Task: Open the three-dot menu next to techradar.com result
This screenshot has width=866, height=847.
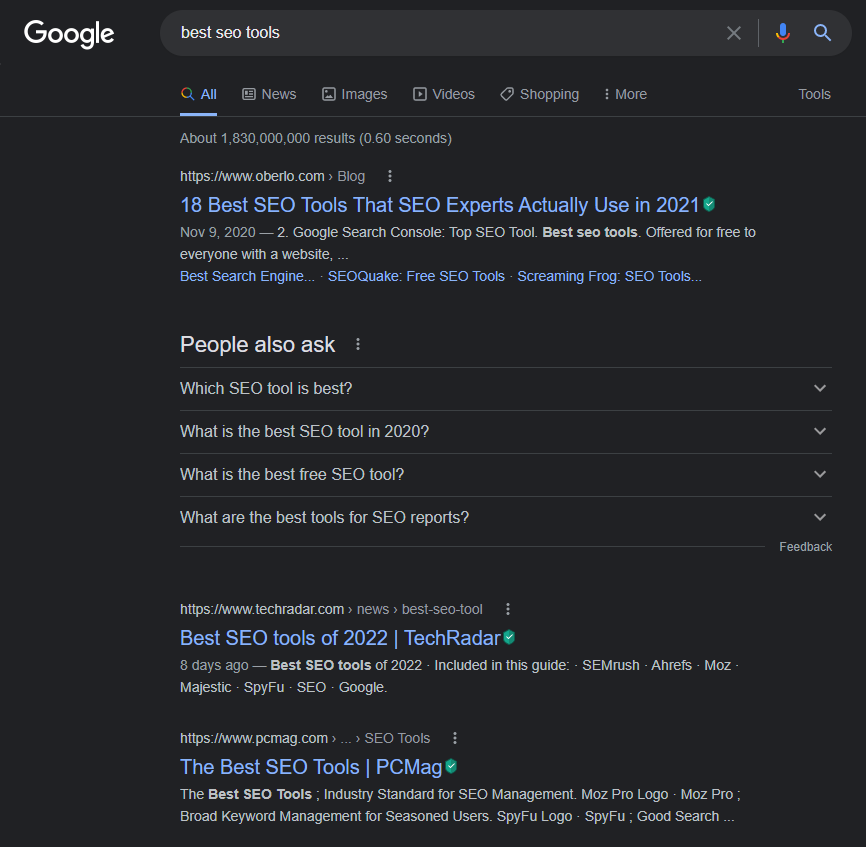Action: coord(508,609)
